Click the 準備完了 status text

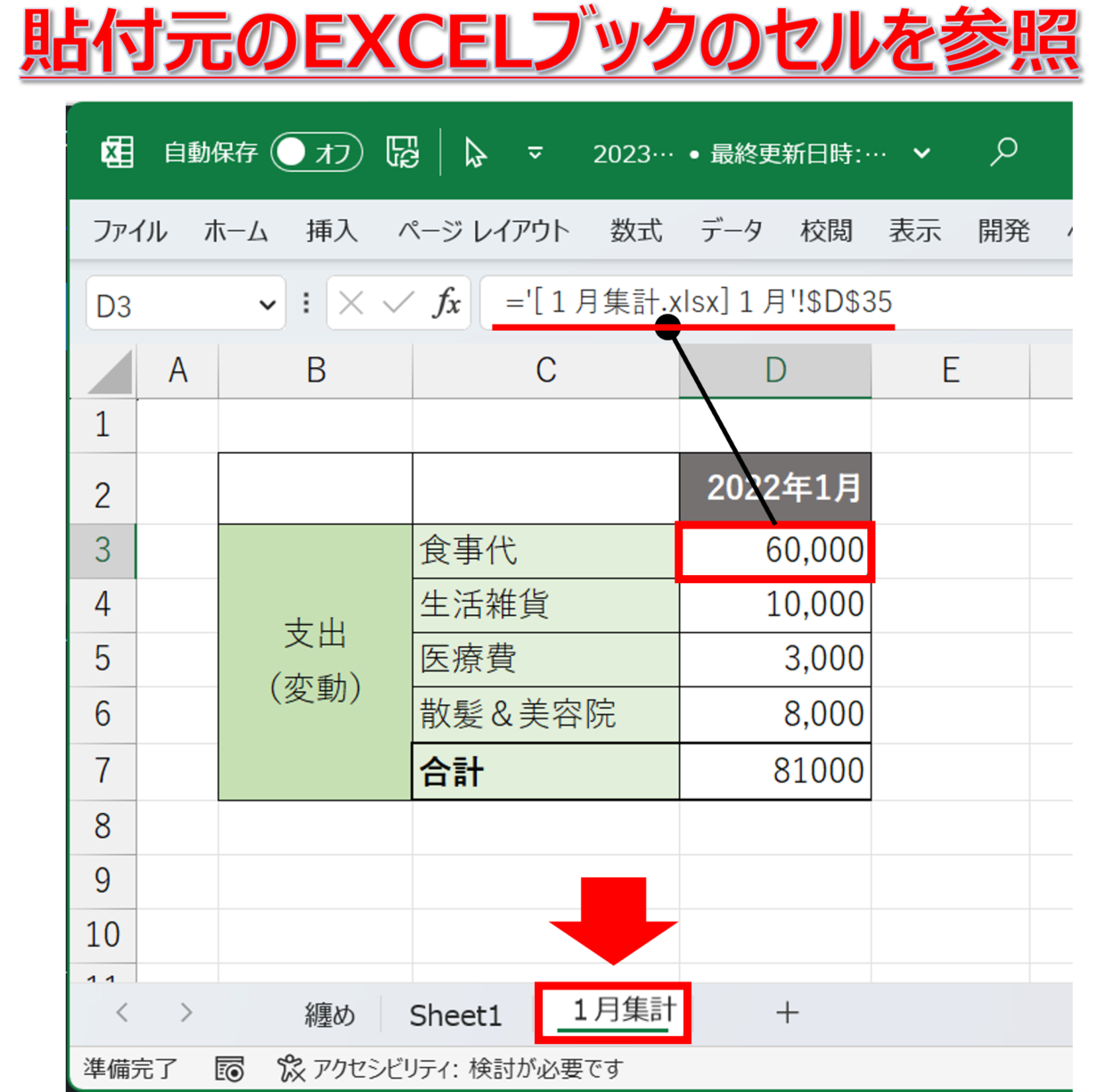[x=131, y=1068]
